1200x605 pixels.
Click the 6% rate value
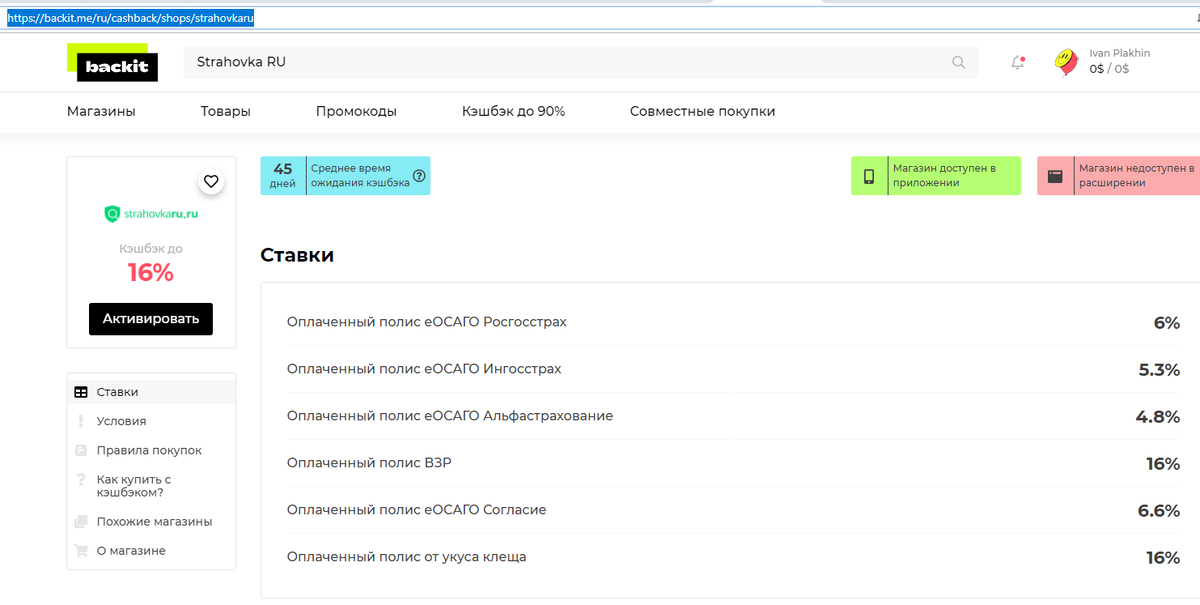point(1167,323)
